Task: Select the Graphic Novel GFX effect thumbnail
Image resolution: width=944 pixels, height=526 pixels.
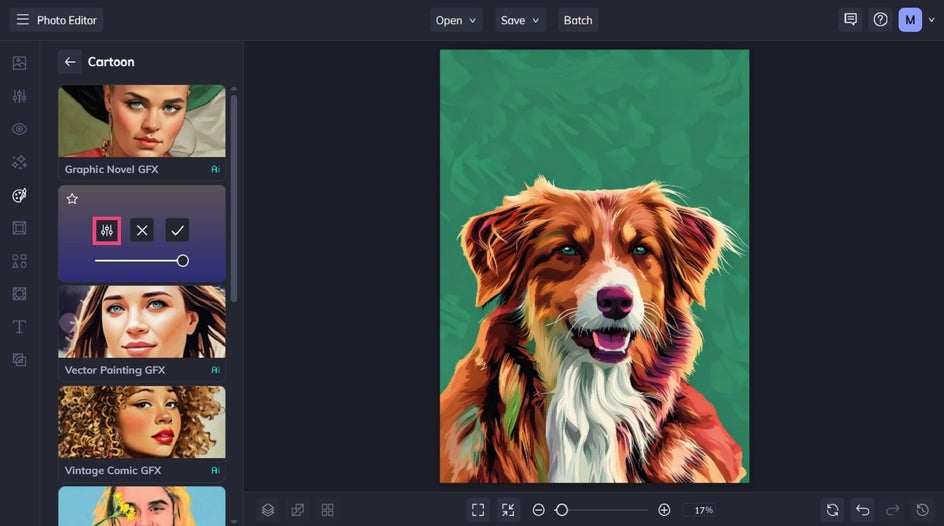Action: (x=142, y=121)
